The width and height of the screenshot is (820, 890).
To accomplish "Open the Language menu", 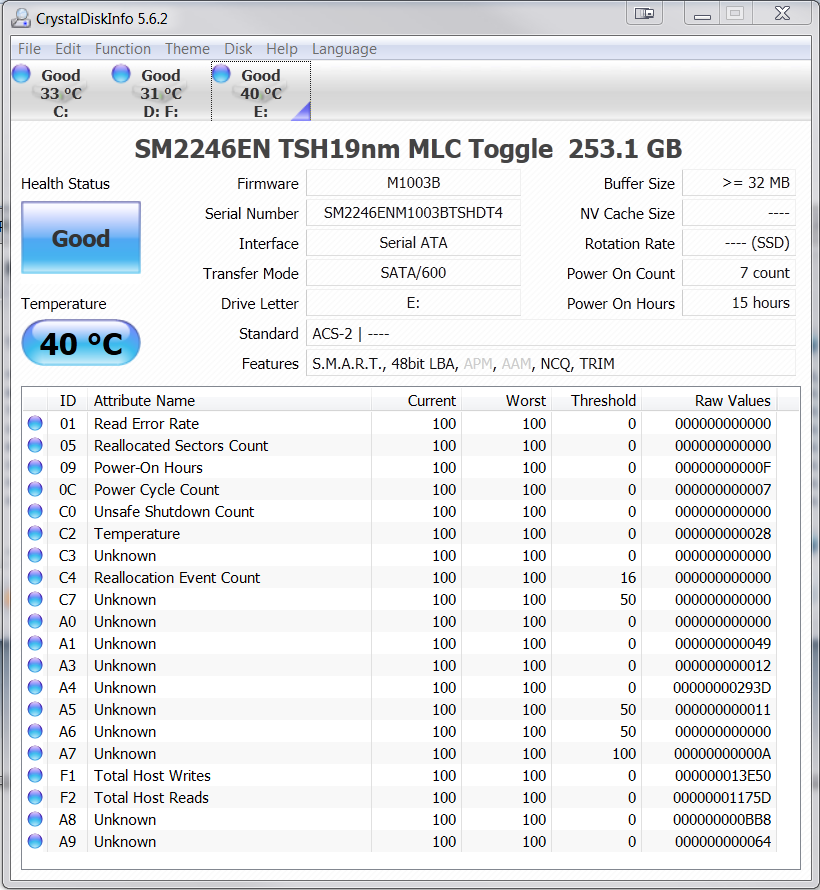I will click(344, 49).
